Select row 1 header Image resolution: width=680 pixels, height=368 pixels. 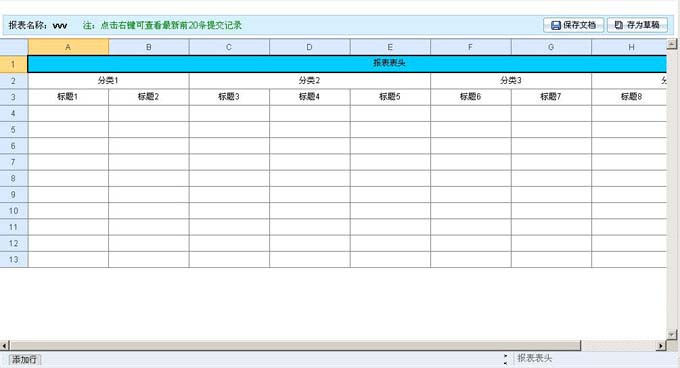pyautogui.click(x=13, y=64)
